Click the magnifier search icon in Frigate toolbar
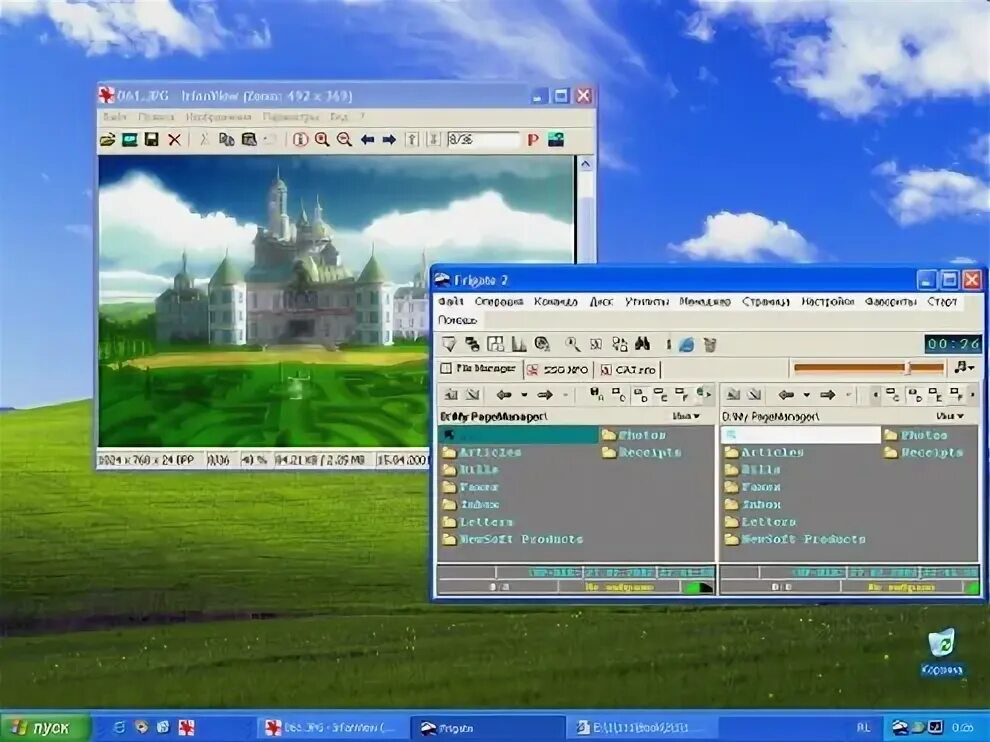Image resolution: width=990 pixels, height=742 pixels. click(572, 344)
